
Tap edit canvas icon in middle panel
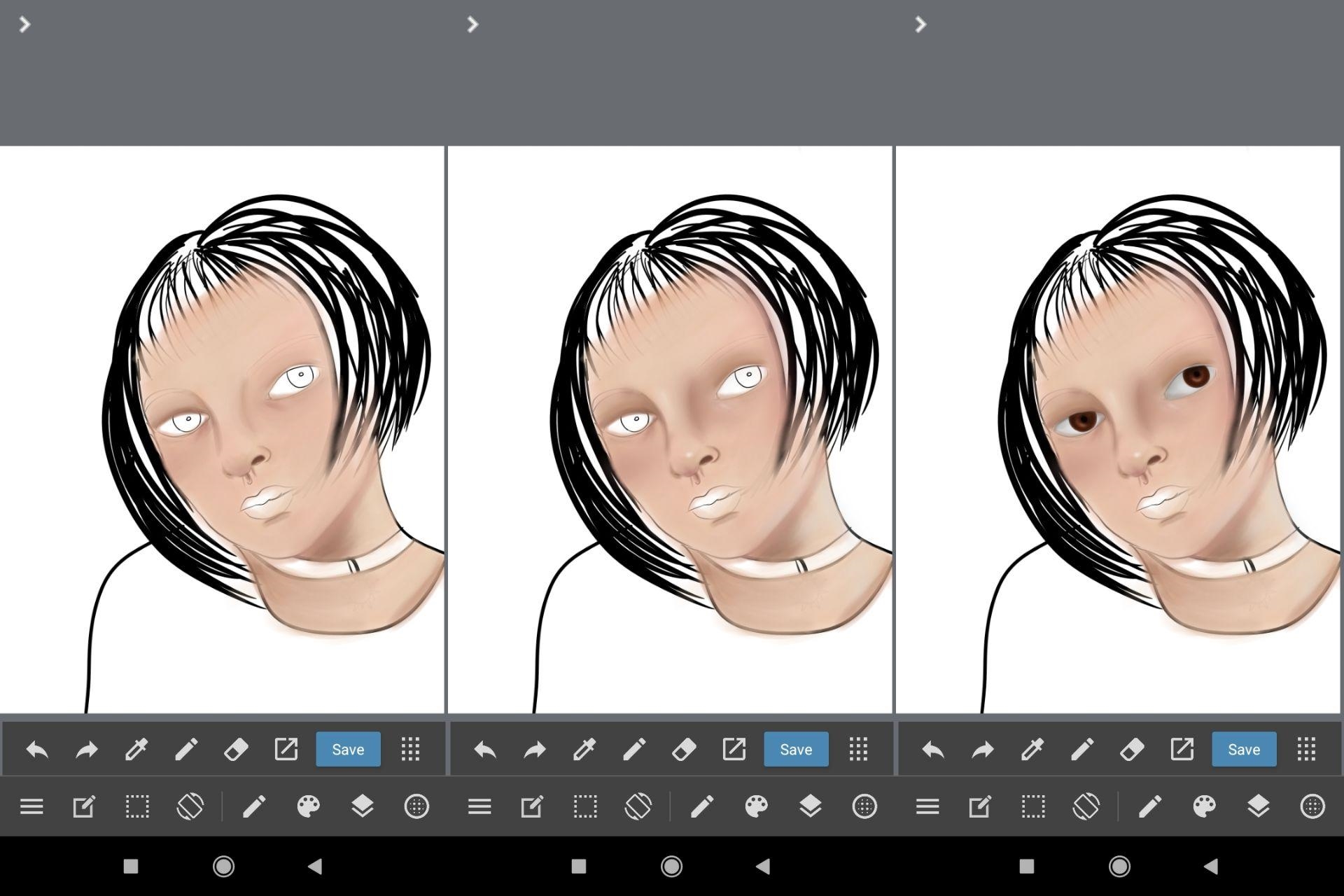pyautogui.click(x=532, y=806)
